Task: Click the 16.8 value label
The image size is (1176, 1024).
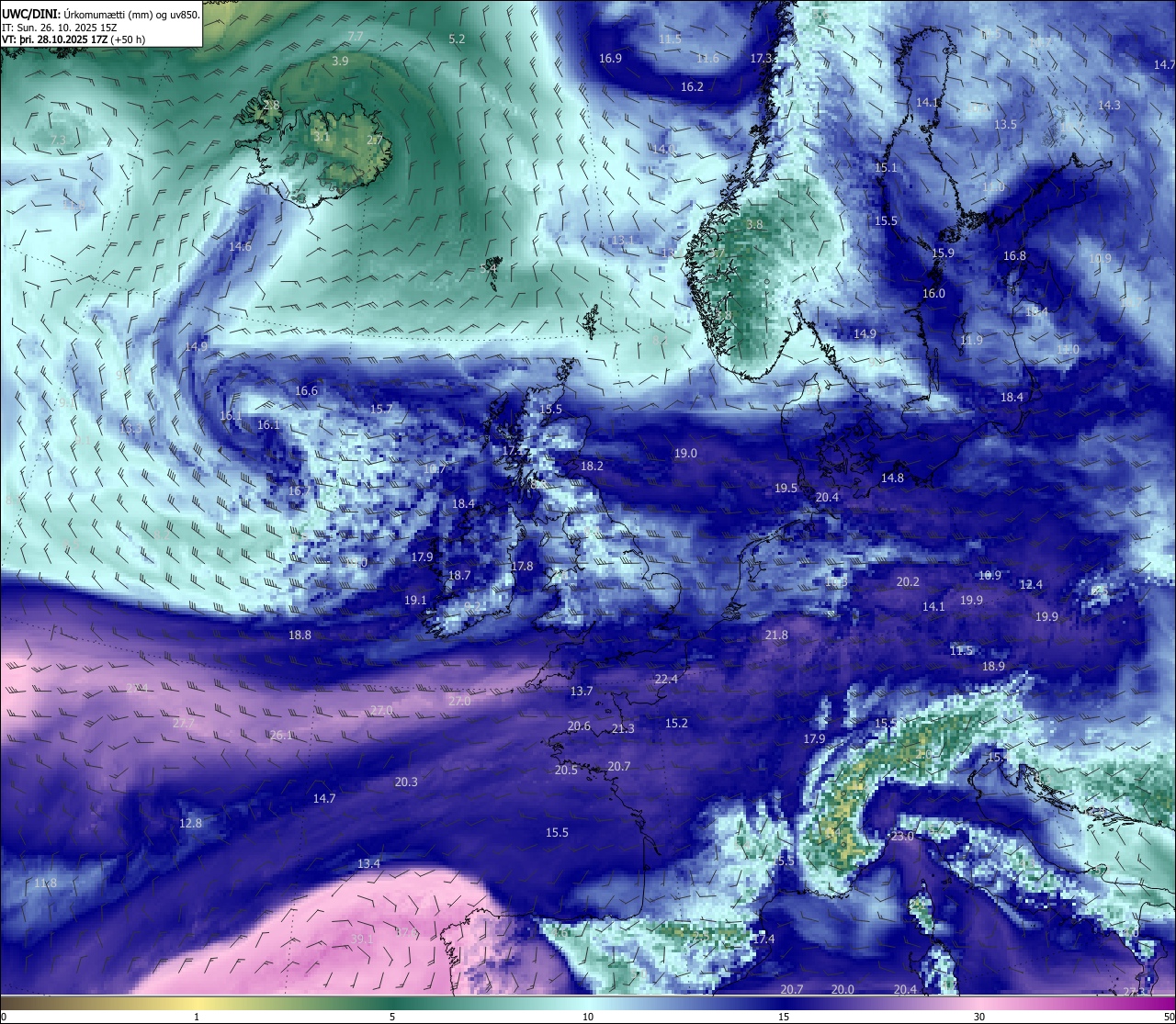Action: 1014,256
